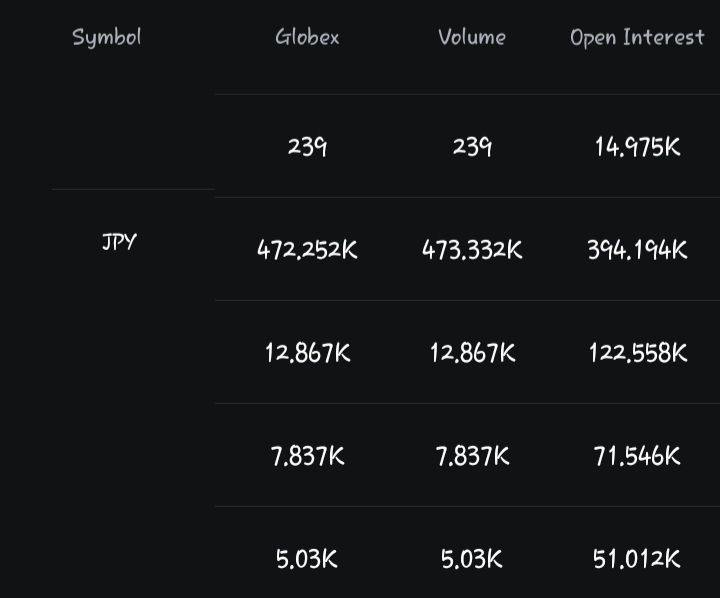This screenshot has width=720, height=598.
Task: Click Volume value 5.03K
Action: click(x=472, y=559)
